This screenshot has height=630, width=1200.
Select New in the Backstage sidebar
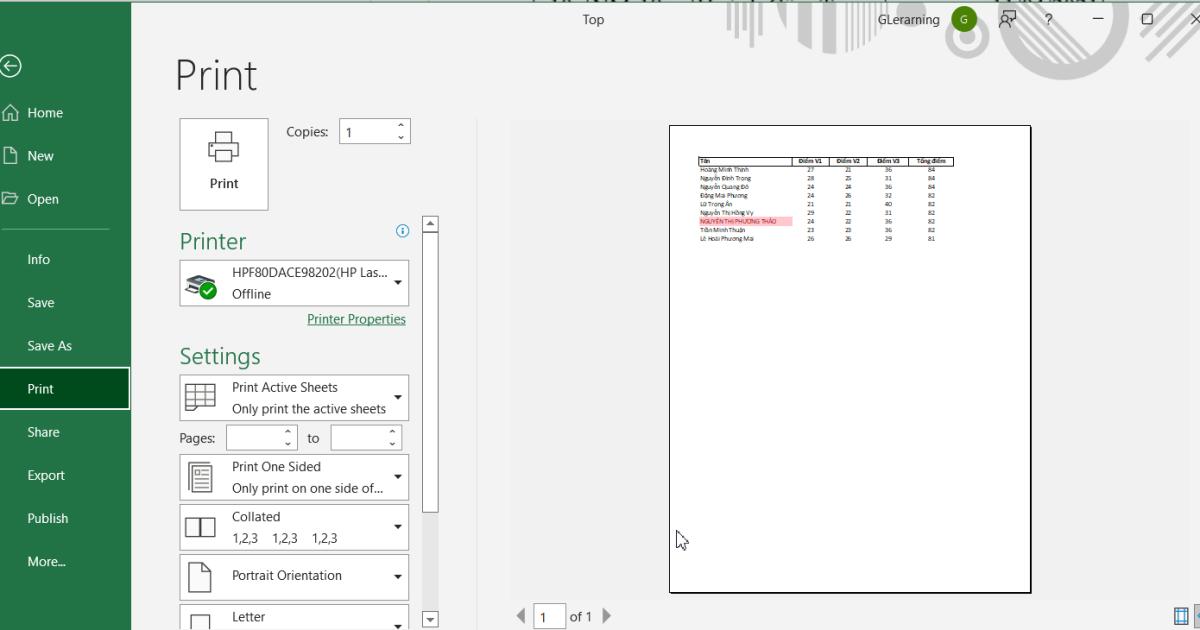tap(65, 156)
